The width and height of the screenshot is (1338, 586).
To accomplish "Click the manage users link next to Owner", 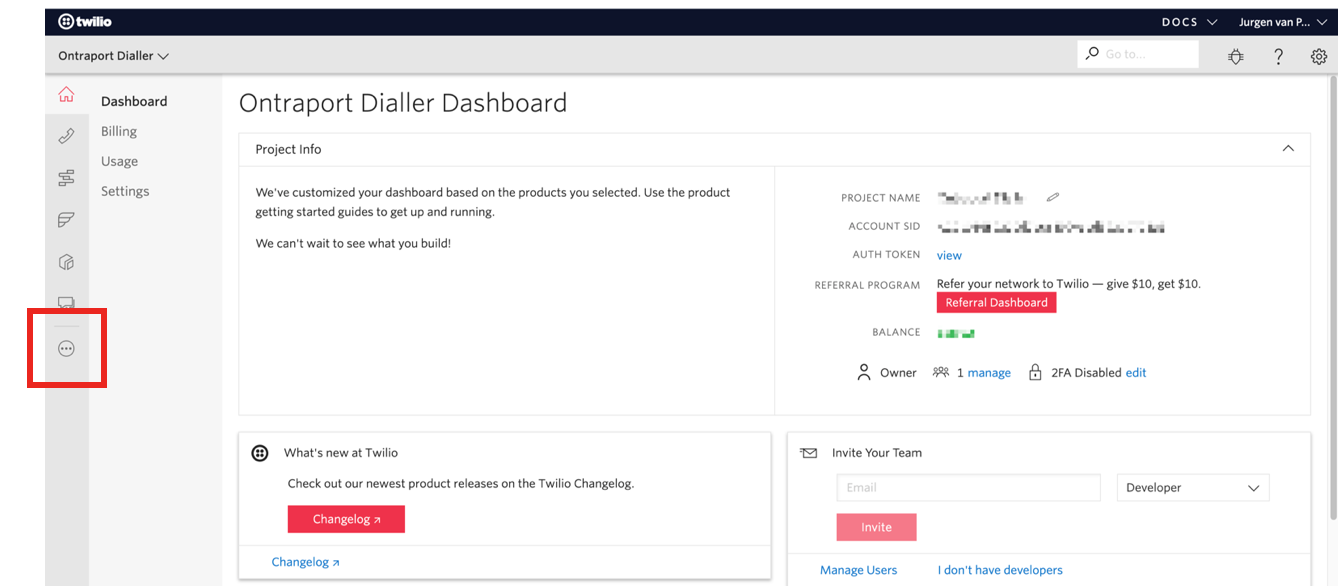I will [989, 373].
